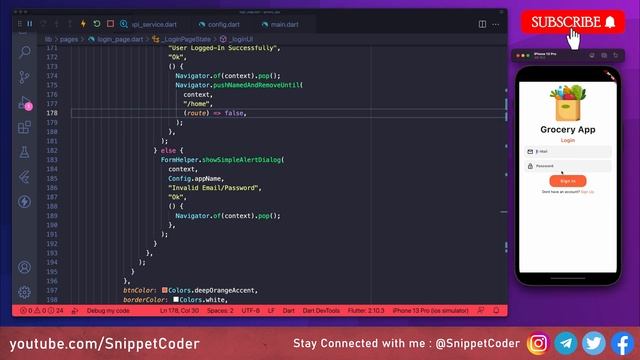Viewport: 640px width, 360px height.
Task: Select iPhone 13 Pro device in status bar
Action: [x=430, y=311]
